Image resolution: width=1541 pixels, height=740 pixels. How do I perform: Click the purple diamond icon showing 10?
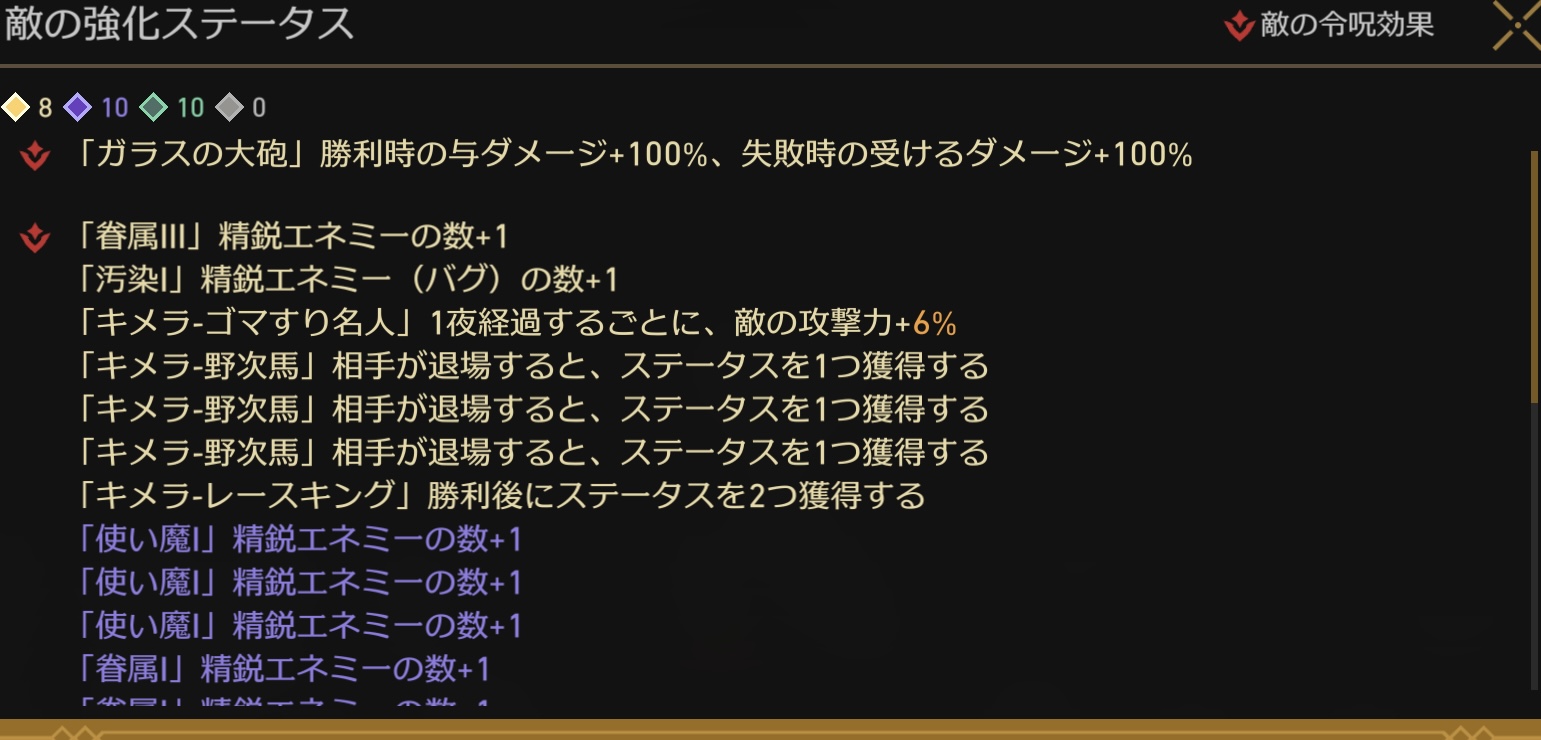pos(77,107)
